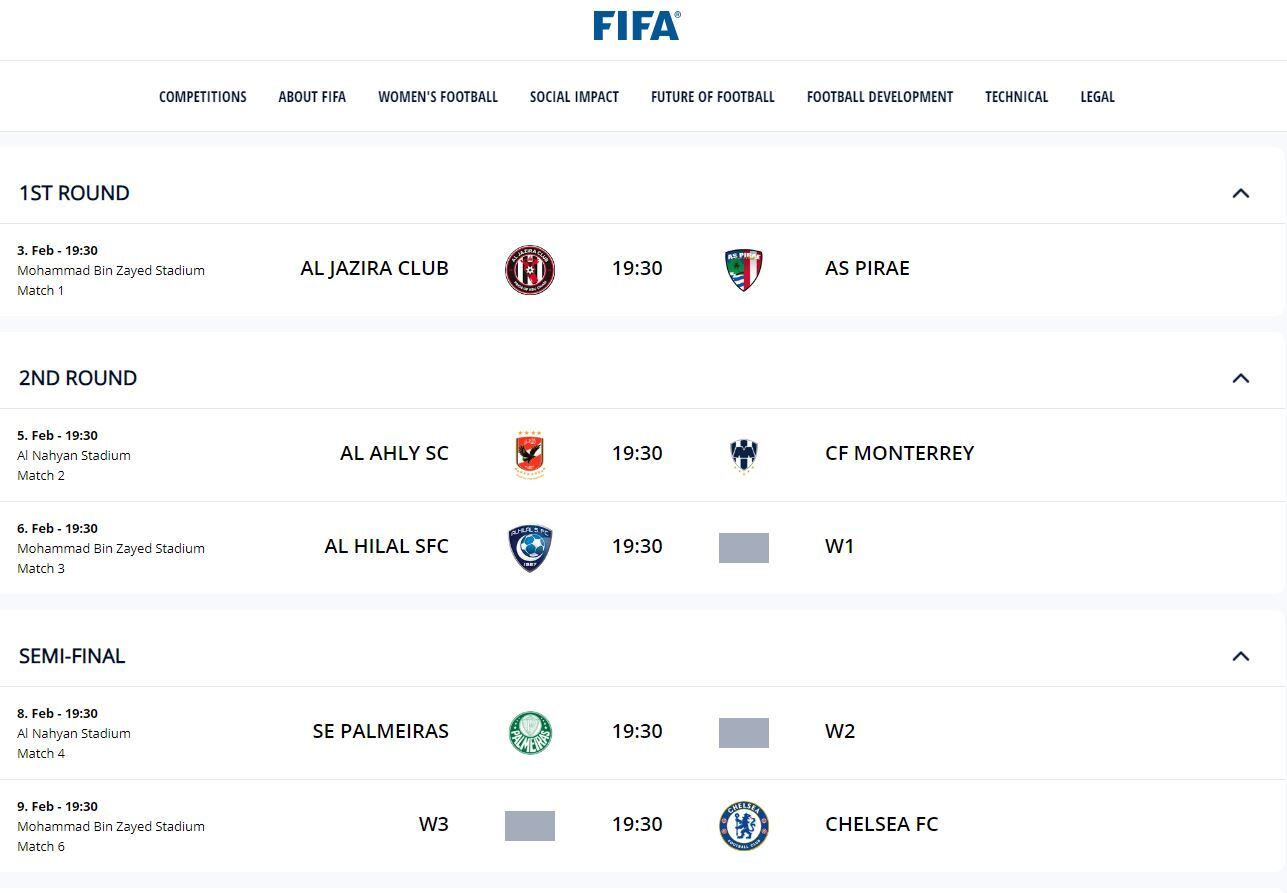The height and width of the screenshot is (893, 1287).
Task: Click the Chelsea FC crest
Action: pos(744,825)
